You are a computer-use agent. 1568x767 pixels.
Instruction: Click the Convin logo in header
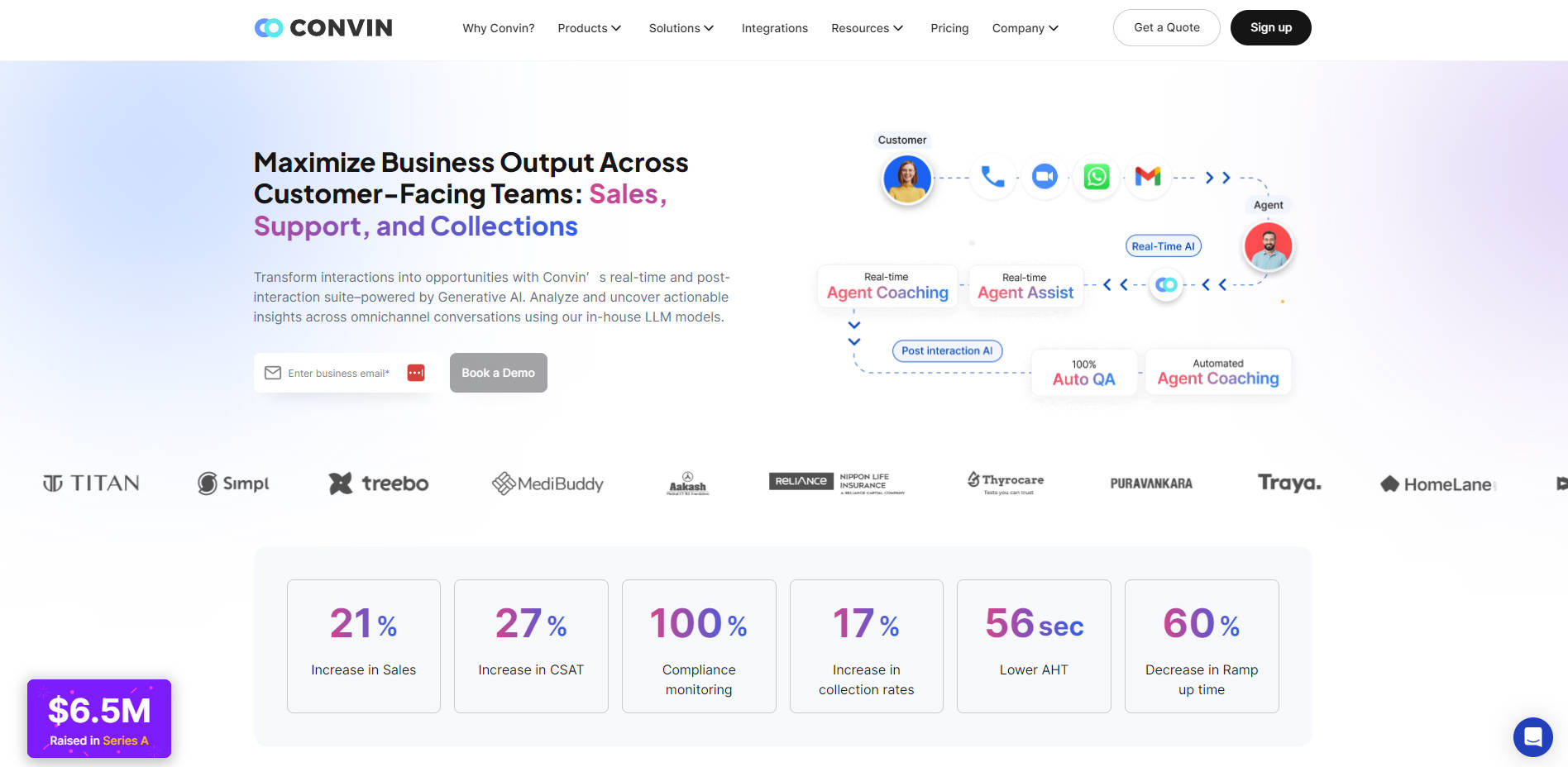pos(323,28)
